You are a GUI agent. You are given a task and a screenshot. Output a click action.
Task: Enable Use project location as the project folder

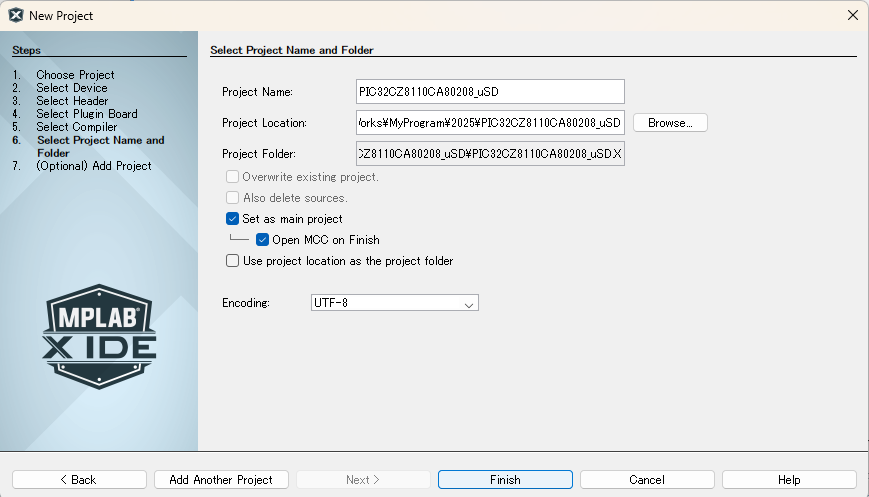pos(233,261)
